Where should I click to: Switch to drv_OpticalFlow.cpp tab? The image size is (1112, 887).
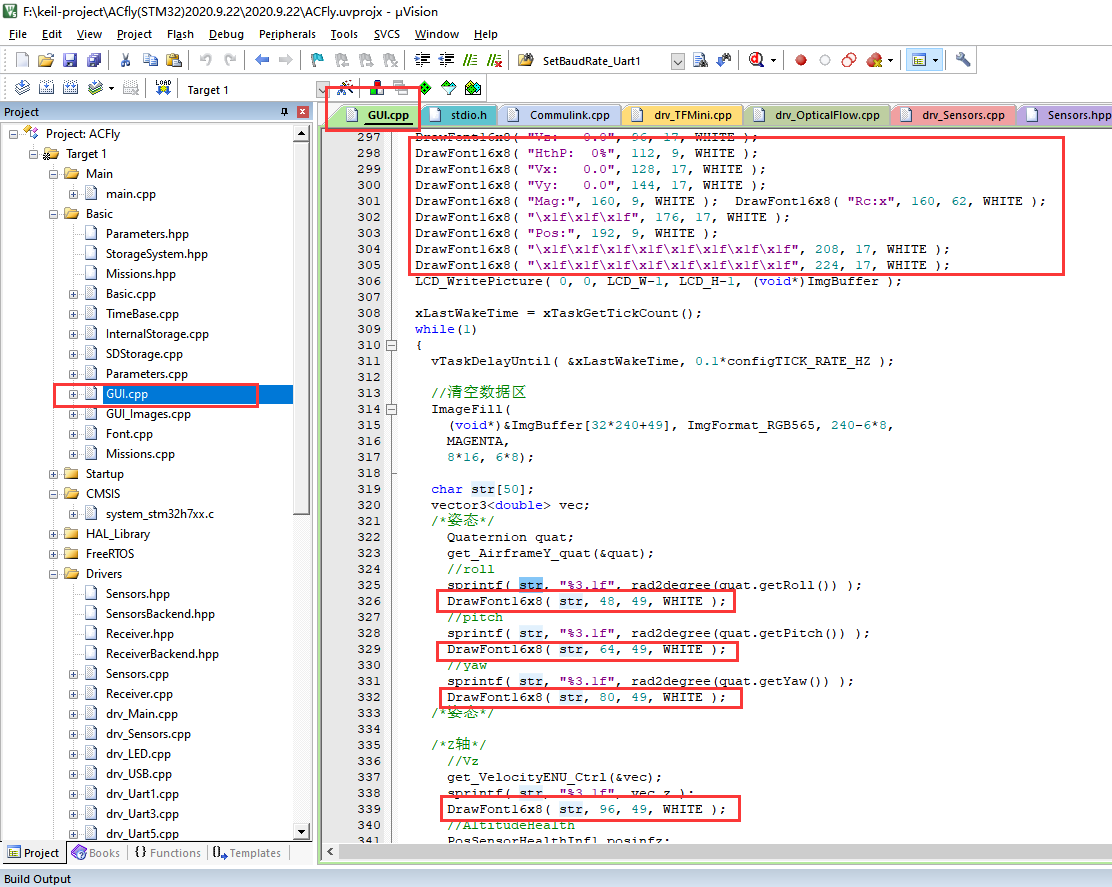pyautogui.click(x=818, y=115)
